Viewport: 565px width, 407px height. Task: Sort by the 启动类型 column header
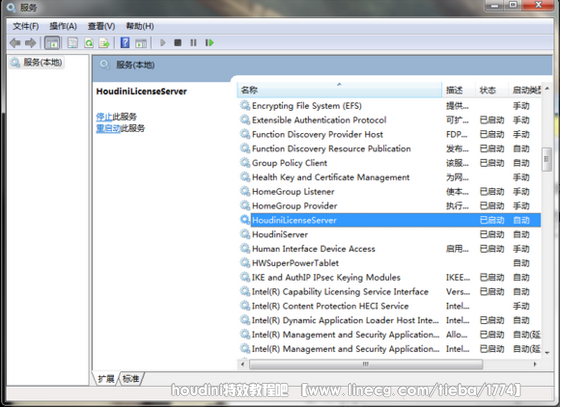[525, 90]
